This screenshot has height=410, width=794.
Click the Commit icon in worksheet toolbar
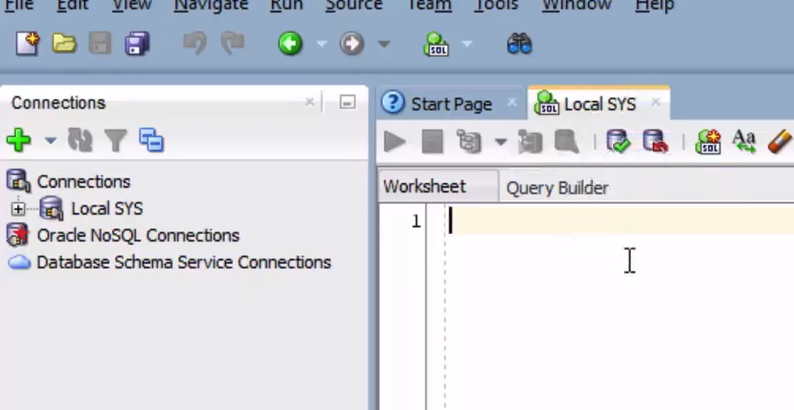[619, 142]
